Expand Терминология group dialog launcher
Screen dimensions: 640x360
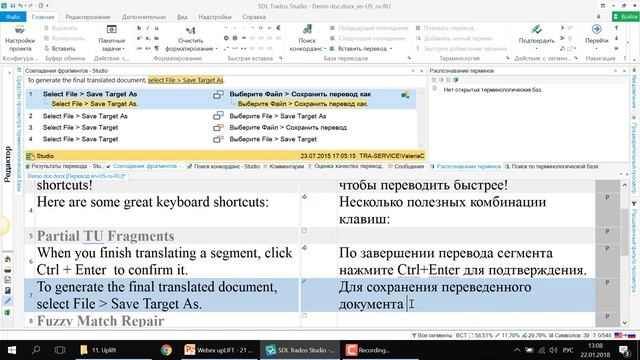pos(508,58)
